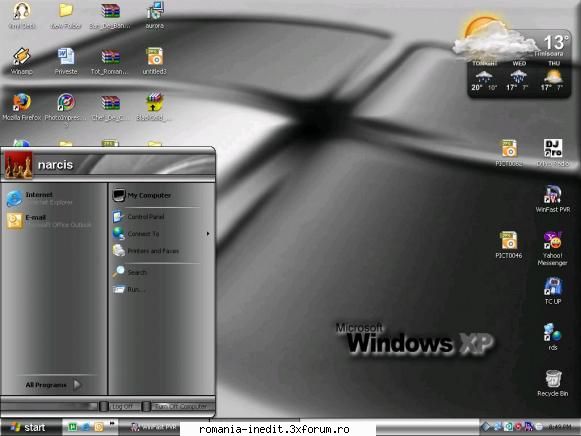Expand hidden tray icons arrow
Viewport: 581px width, 436px height.
coord(485,427)
